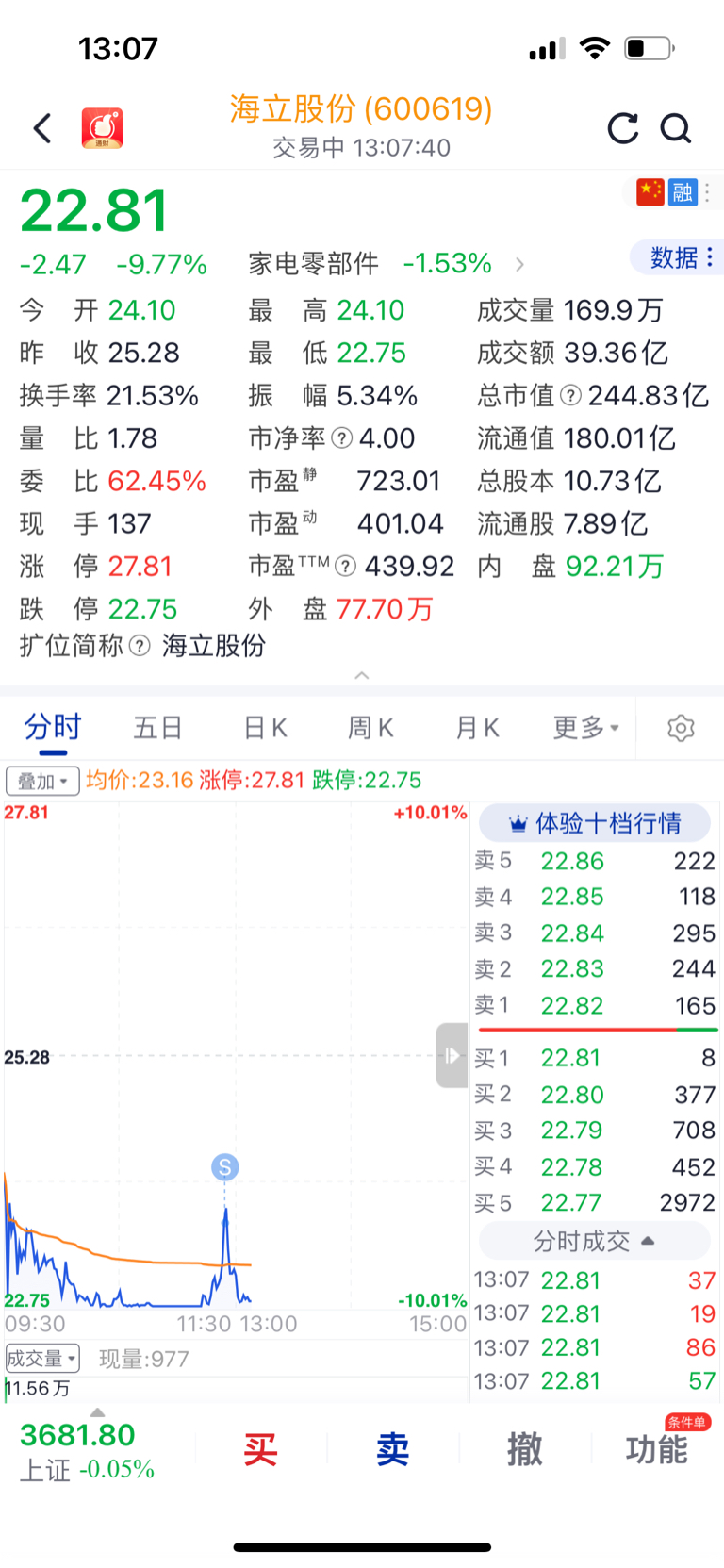Switch to the 五日 tab

(157, 728)
